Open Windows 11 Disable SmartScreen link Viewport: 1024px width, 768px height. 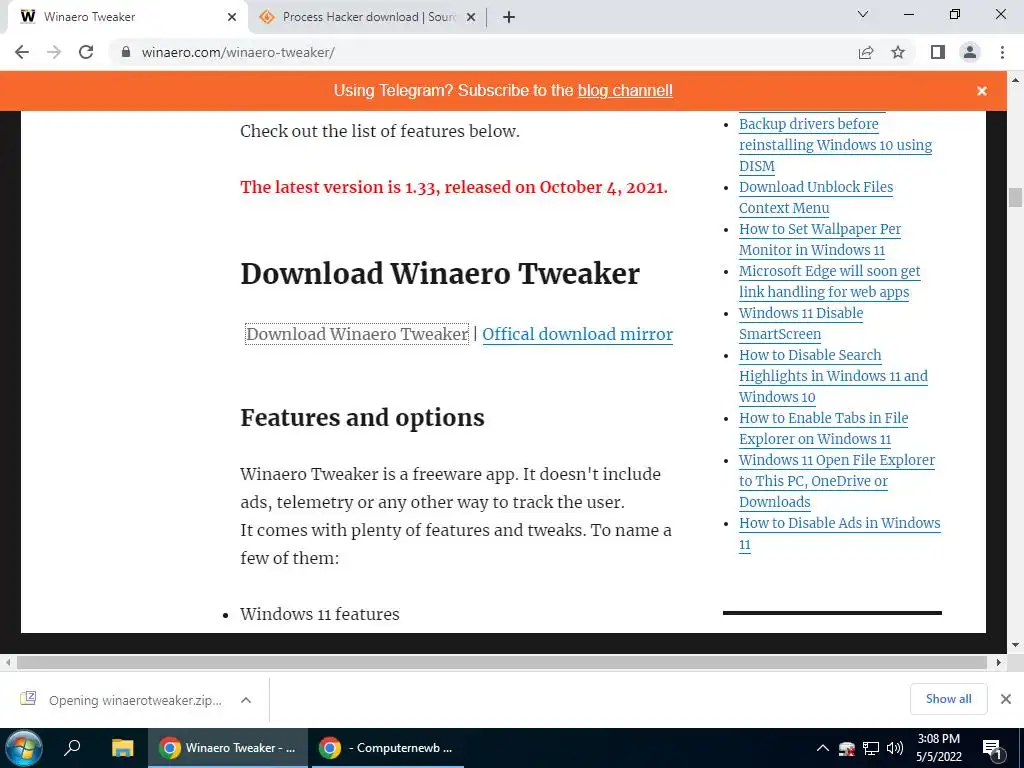[x=801, y=323]
